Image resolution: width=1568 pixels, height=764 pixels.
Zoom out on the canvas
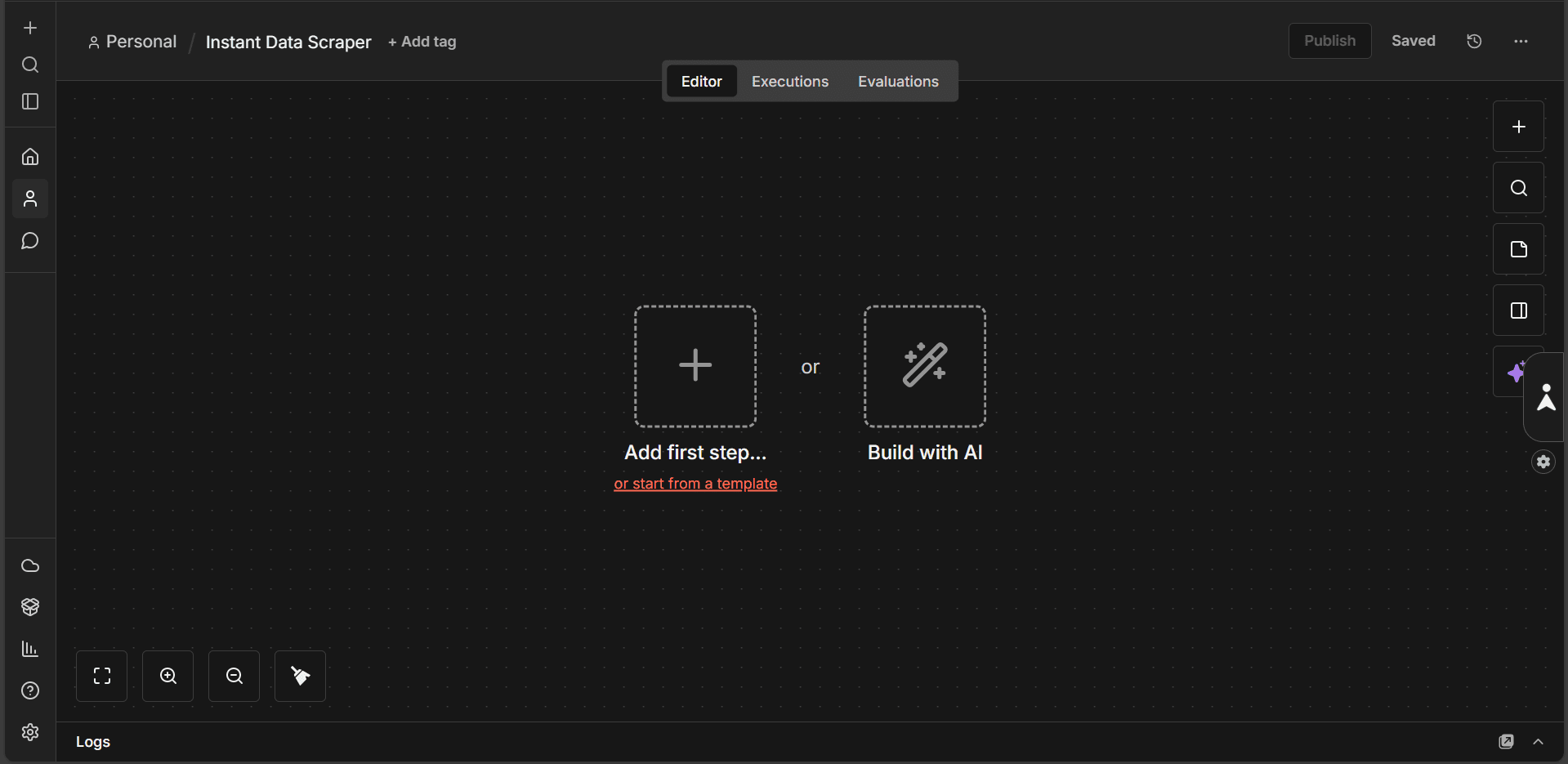[235, 676]
